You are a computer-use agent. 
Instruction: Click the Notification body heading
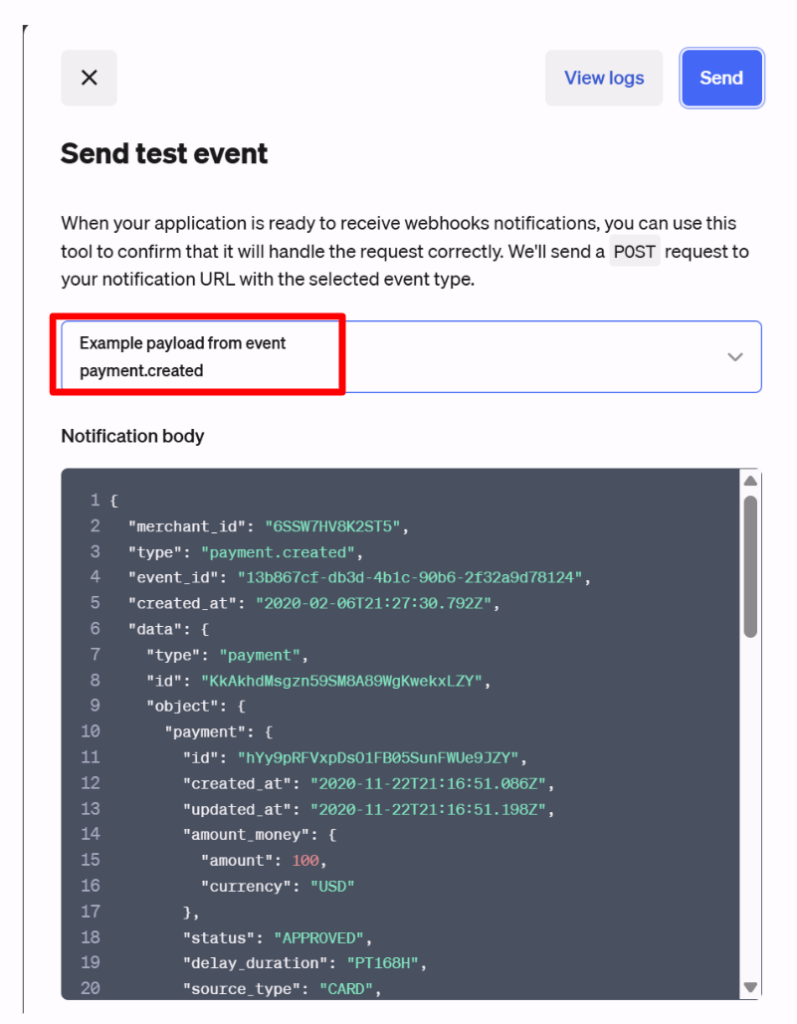(132, 436)
